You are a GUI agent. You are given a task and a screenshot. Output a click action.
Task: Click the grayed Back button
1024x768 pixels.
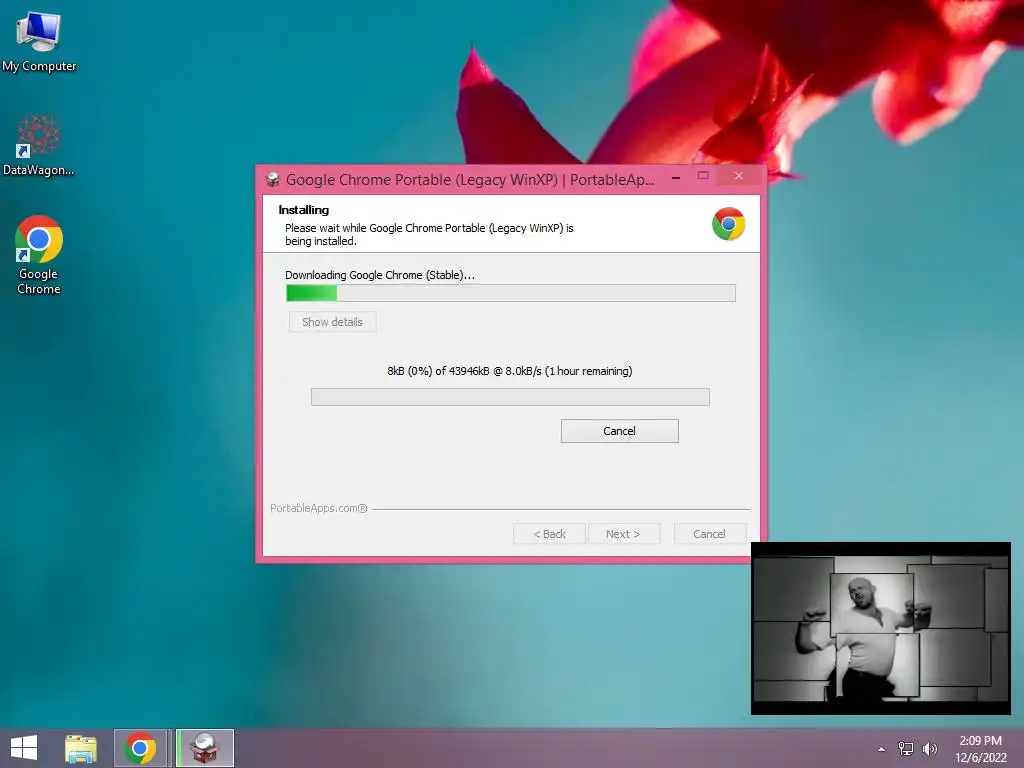(549, 534)
